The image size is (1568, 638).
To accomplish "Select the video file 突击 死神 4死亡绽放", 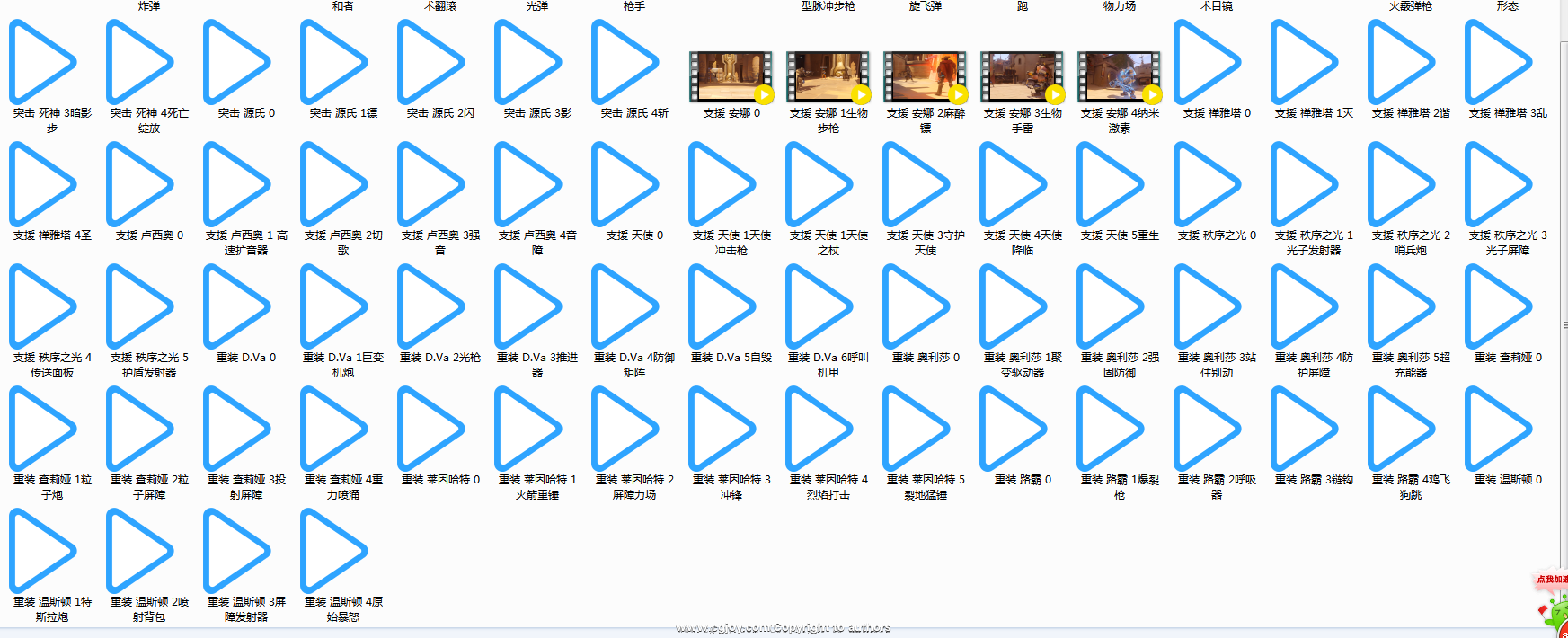I will (x=140, y=62).
